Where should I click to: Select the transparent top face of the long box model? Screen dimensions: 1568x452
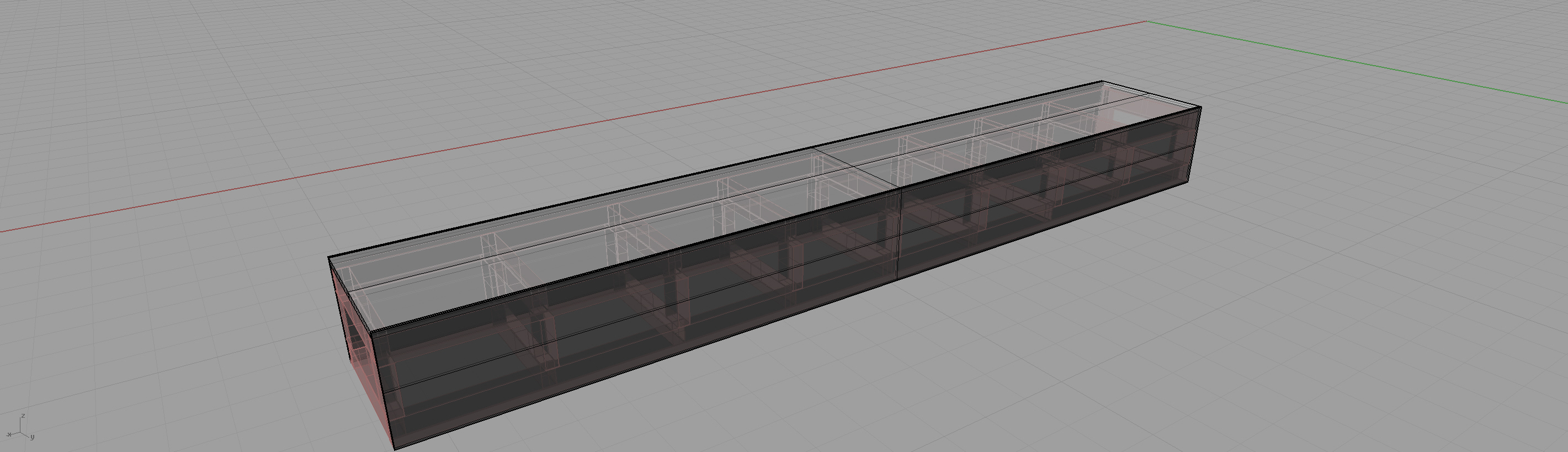pos(764,207)
